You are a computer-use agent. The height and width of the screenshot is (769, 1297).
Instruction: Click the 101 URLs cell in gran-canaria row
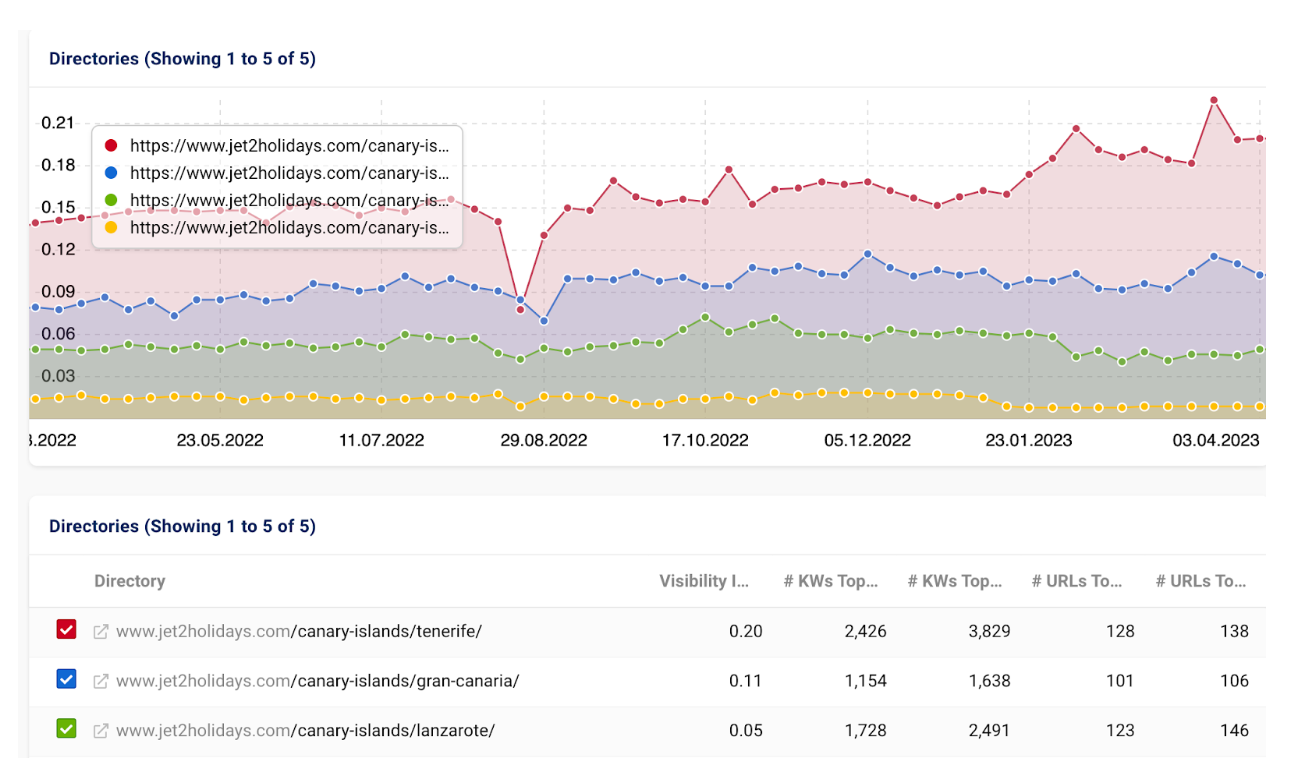tap(1120, 681)
